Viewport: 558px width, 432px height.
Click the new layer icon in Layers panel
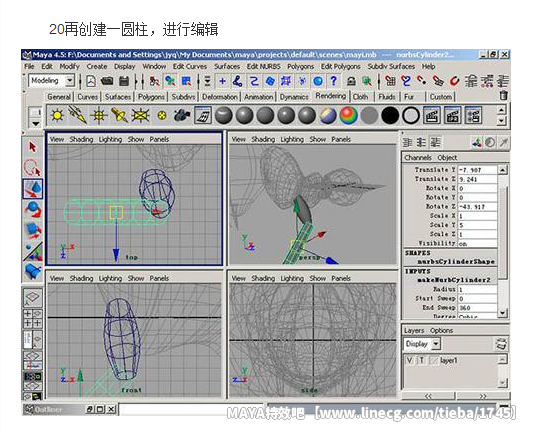coord(501,344)
